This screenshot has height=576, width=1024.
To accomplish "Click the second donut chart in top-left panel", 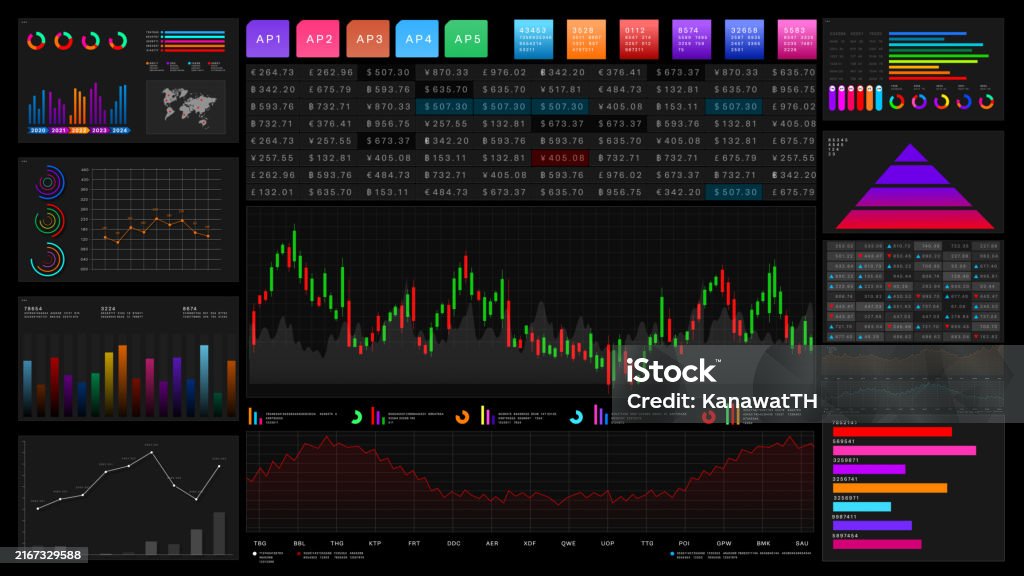I will click(63, 40).
